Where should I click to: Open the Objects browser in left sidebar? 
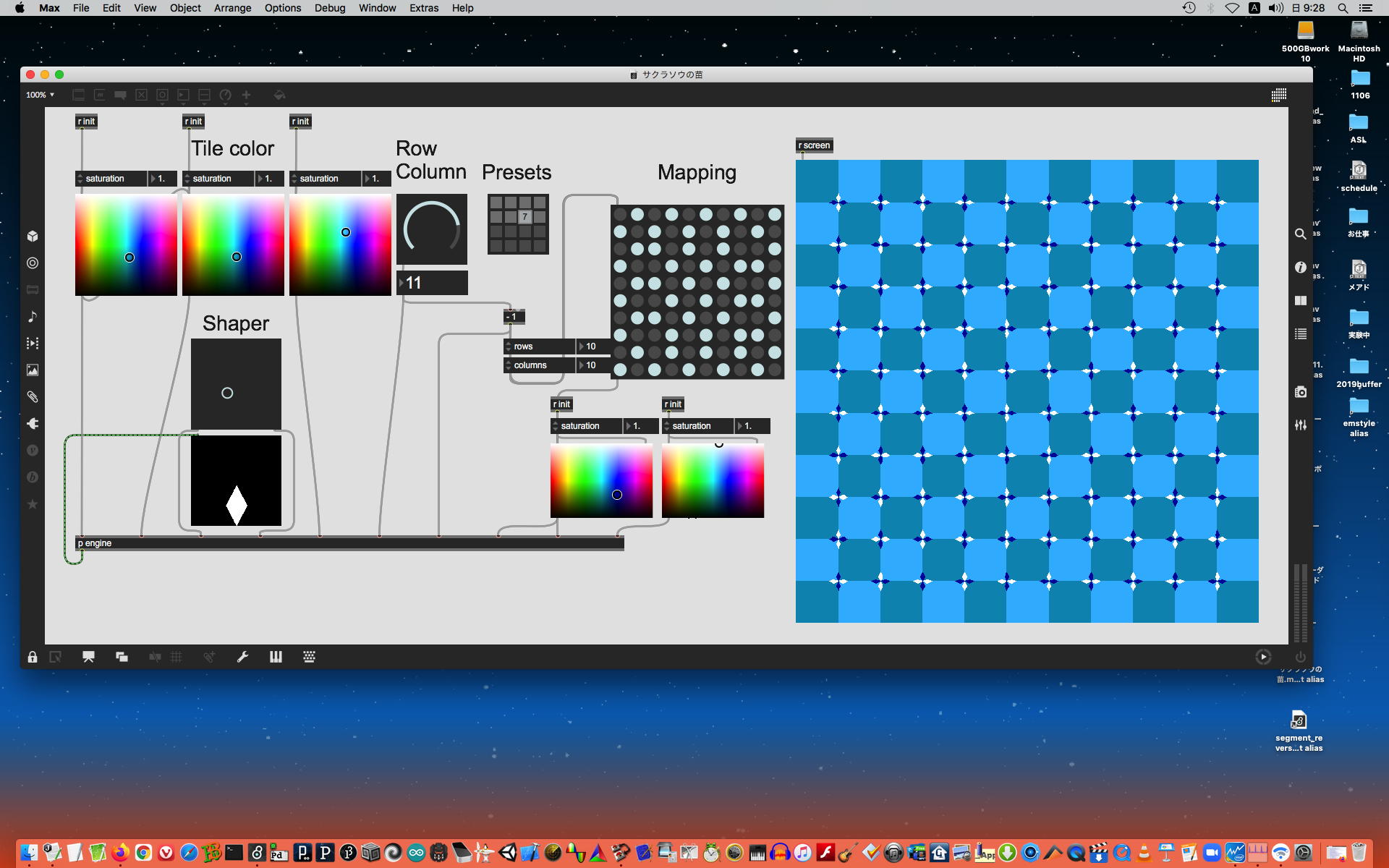tap(33, 236)
